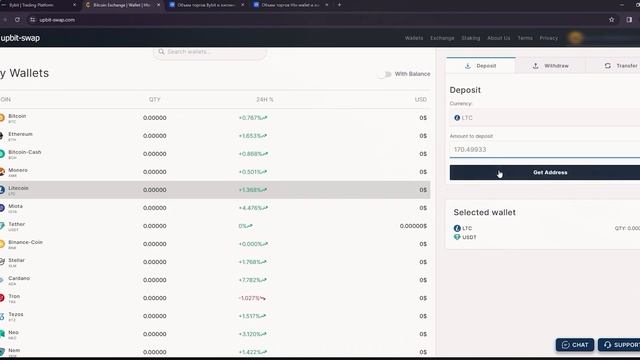640x360 pixels.
Task: Open the Wallets navigation link
Action: pyautogui.click(x=414, y=38)
